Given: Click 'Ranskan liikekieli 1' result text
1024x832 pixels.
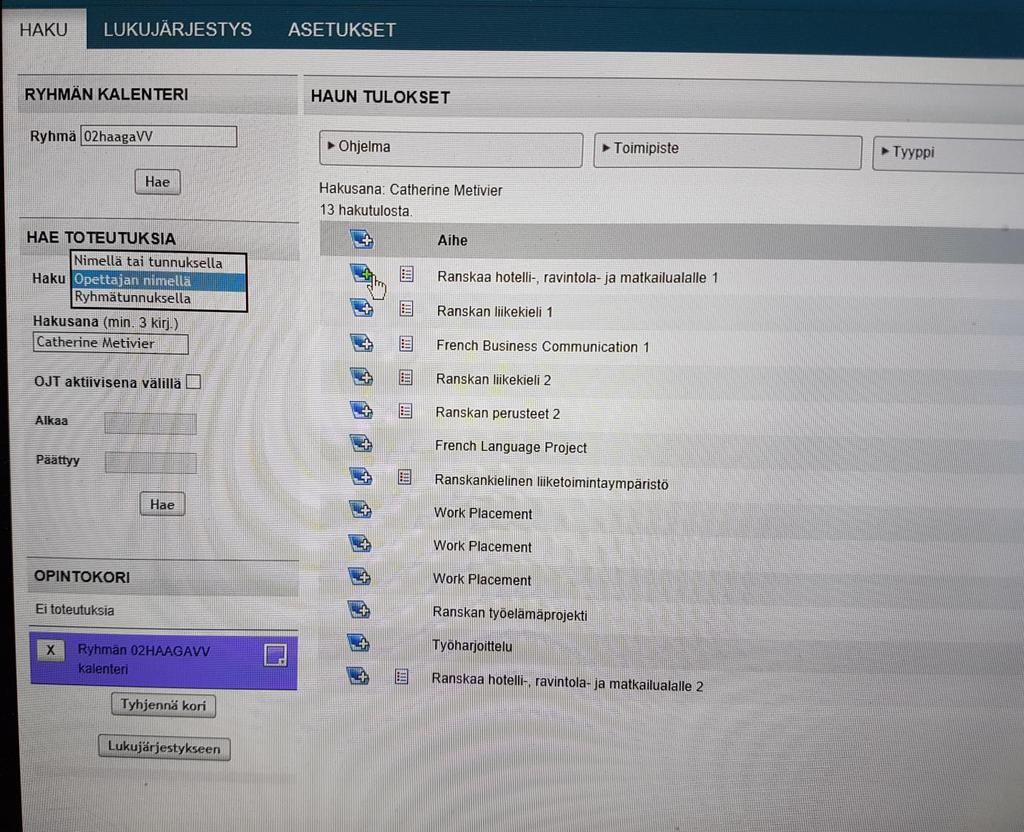Looking at the screenshot, I should click(495, 312).
